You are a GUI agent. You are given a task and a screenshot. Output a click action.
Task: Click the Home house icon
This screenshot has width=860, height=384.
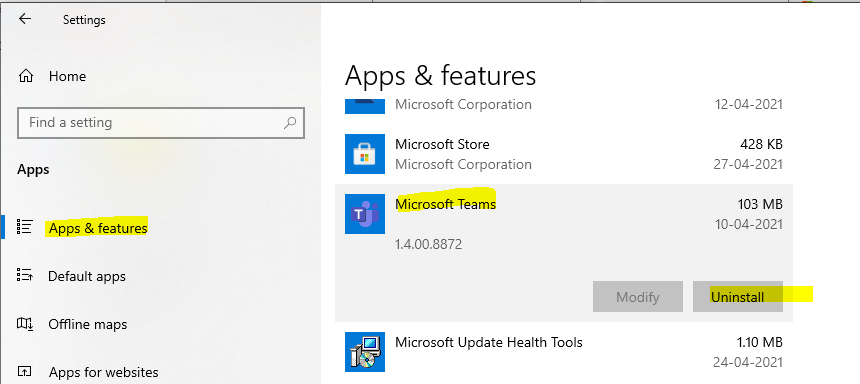click(x=26, y=76)
